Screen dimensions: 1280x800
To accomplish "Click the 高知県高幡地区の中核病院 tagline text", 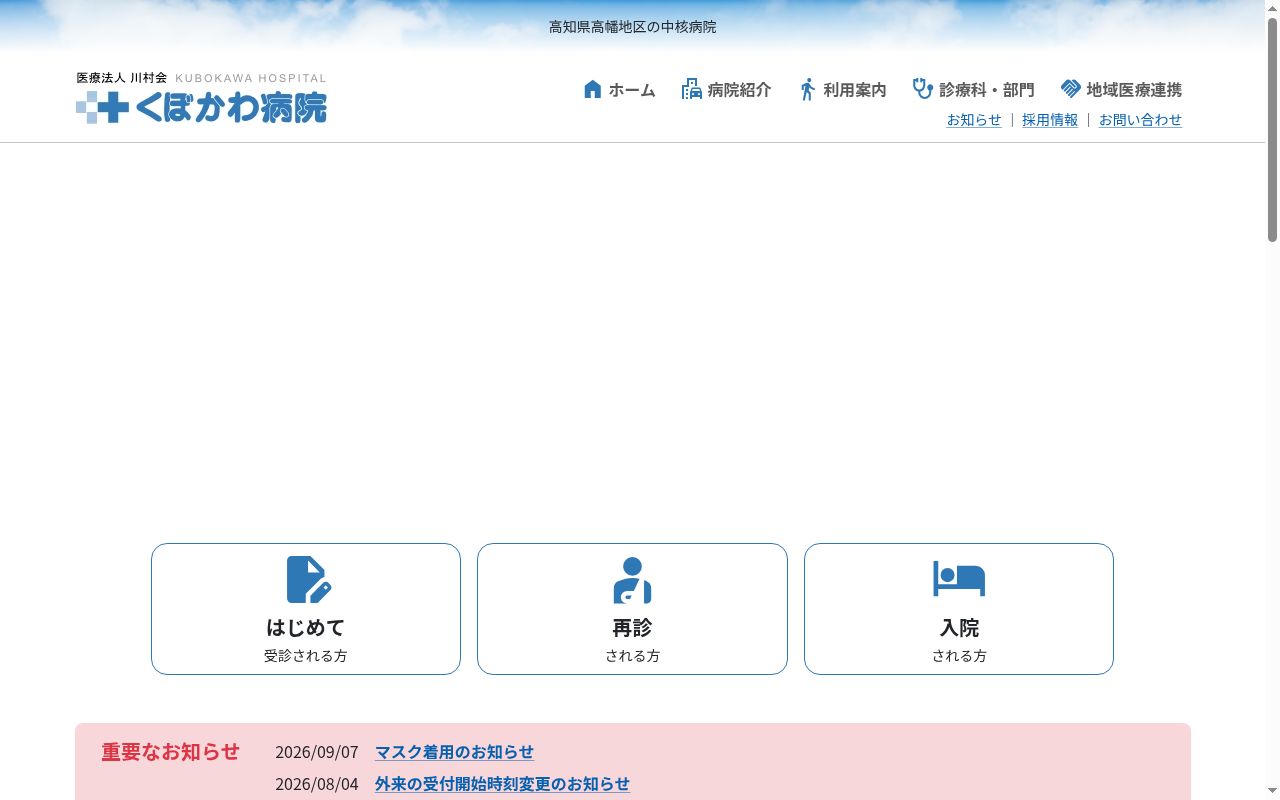I will [x=633, y=27].
